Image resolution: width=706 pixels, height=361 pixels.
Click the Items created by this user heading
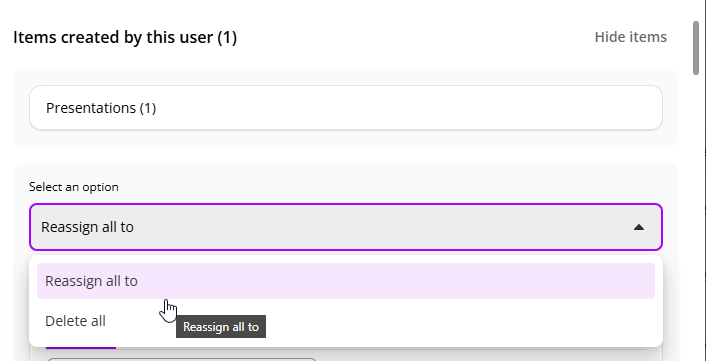click(x=125, y=37)
